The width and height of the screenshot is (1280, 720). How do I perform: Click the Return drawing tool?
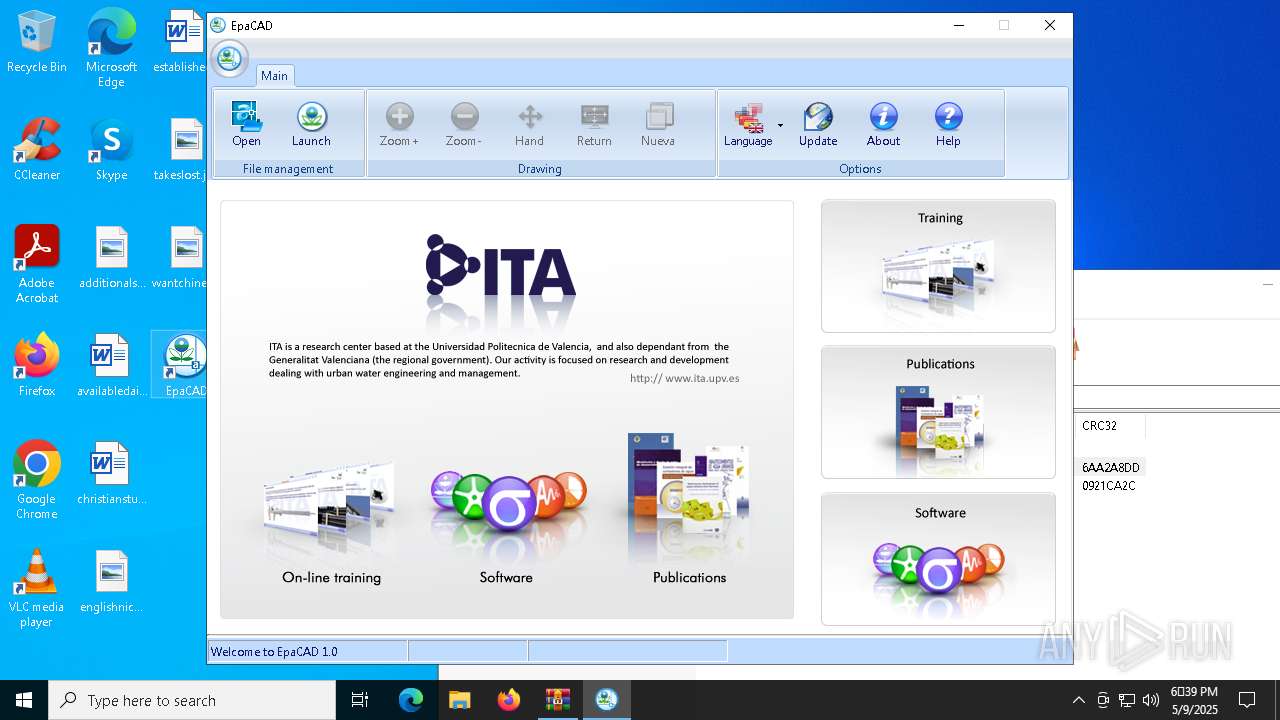click(594, 124)
